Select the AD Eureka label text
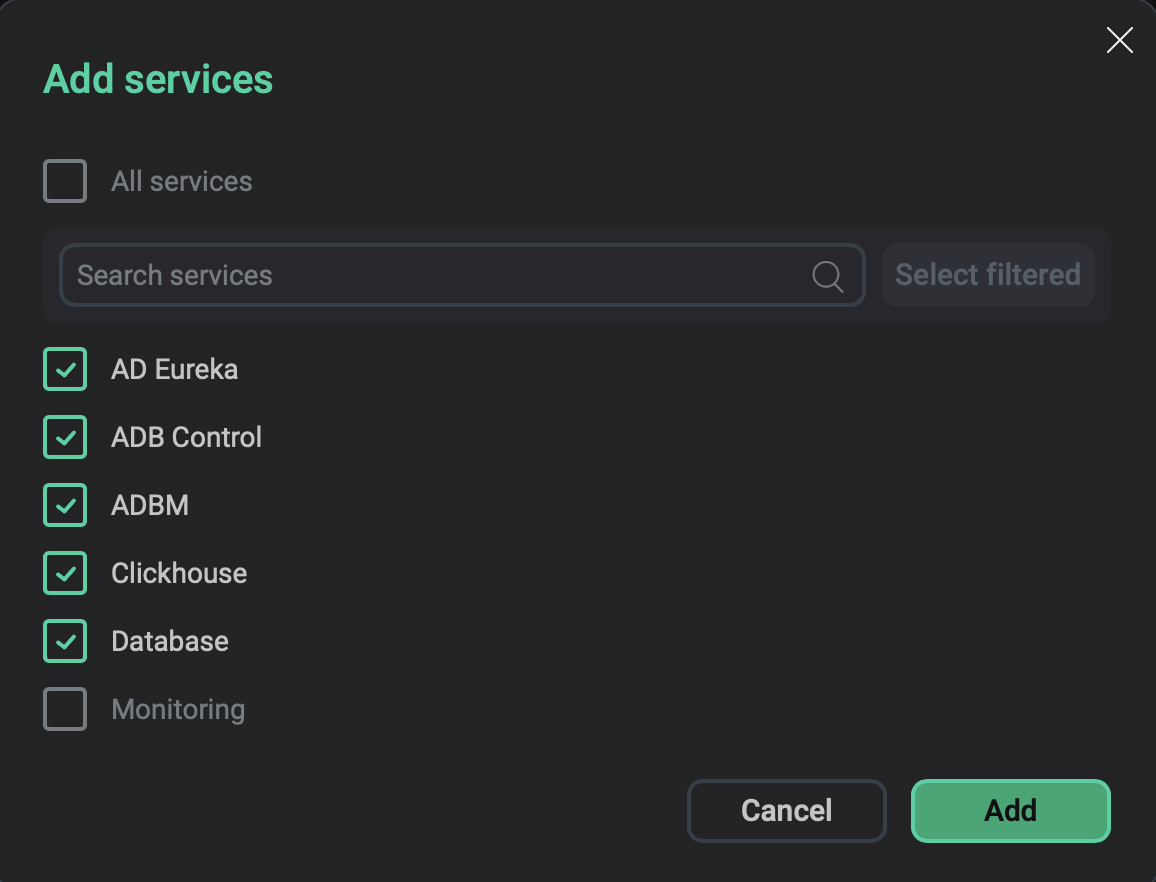1156x882 pixels. 174,369
